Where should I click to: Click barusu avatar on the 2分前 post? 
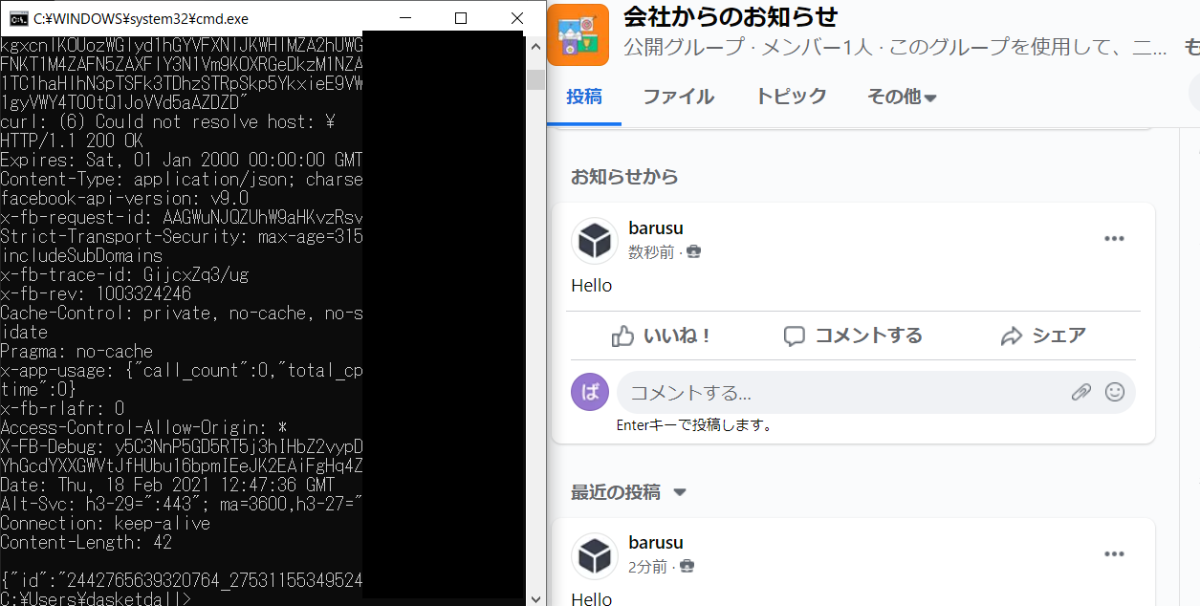coord(594,556)
